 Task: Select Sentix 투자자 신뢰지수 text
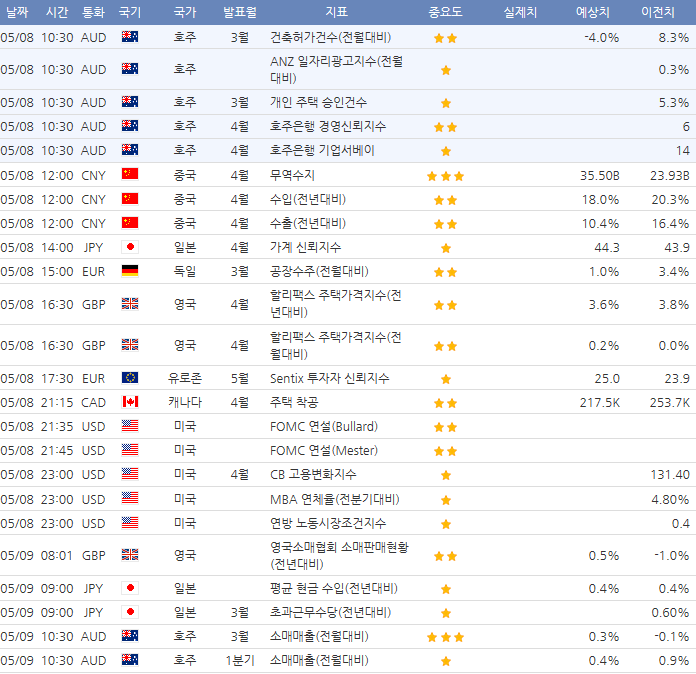tap(329, 378)
